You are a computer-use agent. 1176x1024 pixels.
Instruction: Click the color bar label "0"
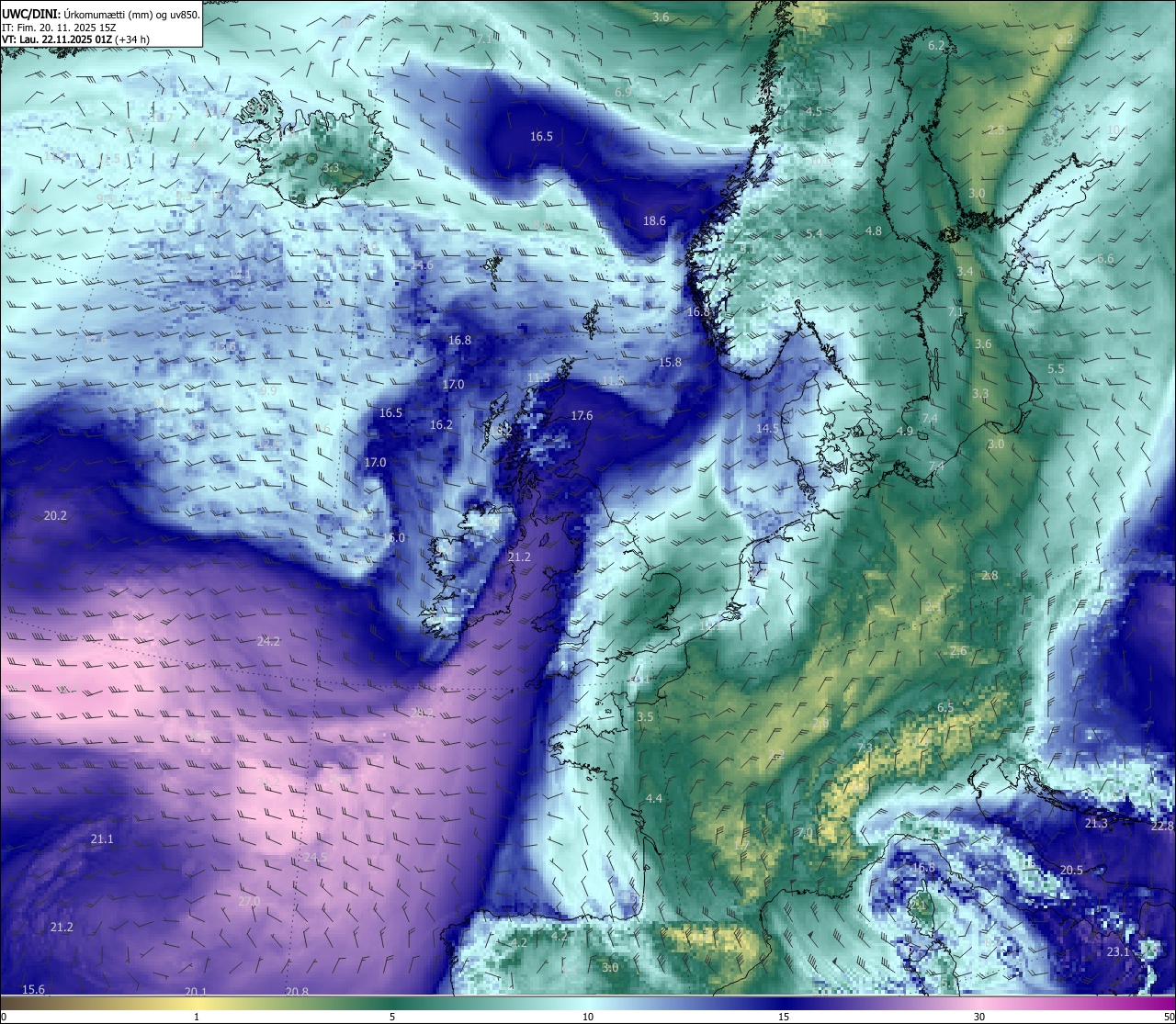pos(3,1017)
